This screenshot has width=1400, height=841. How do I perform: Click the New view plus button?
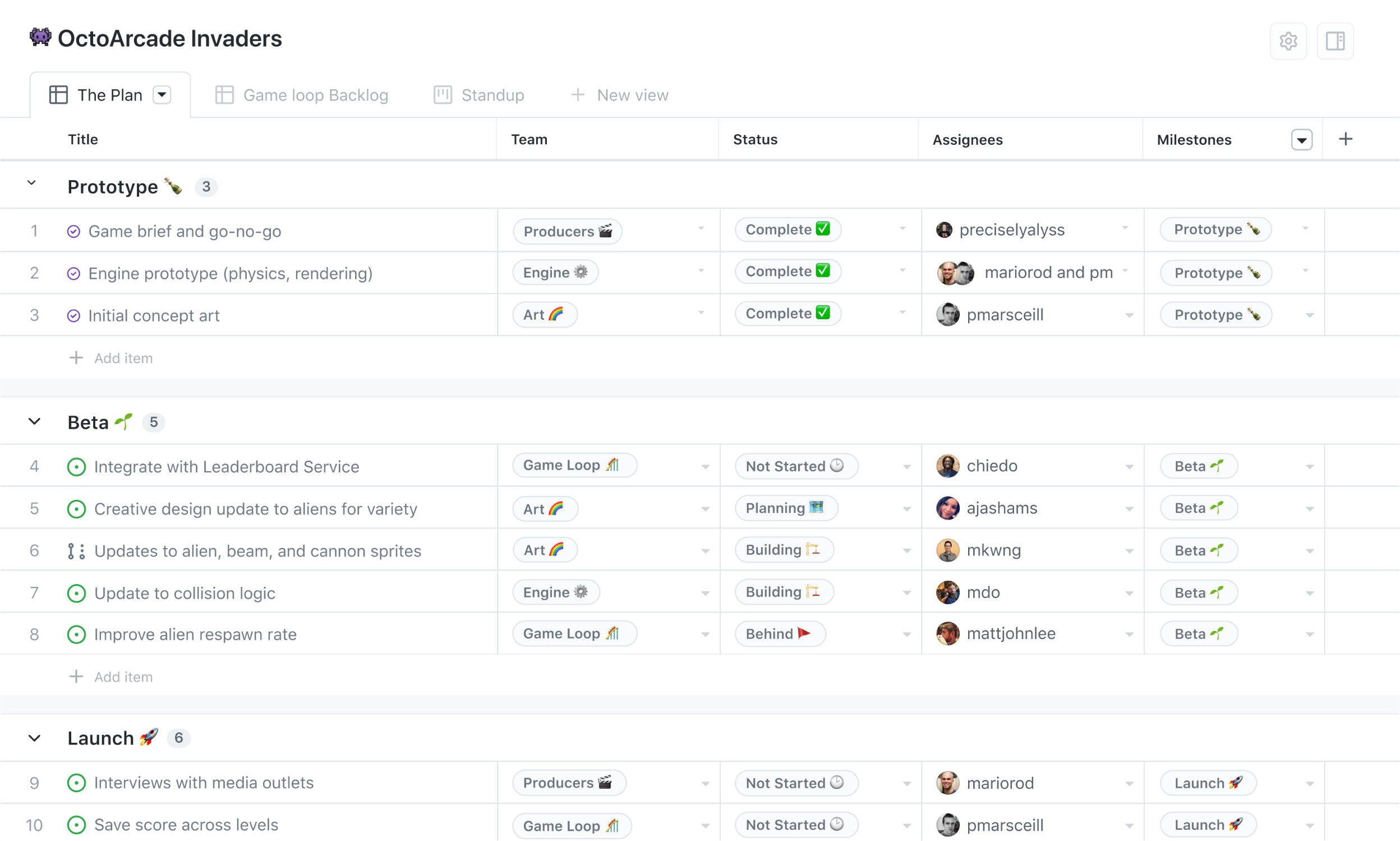[576, 95]
